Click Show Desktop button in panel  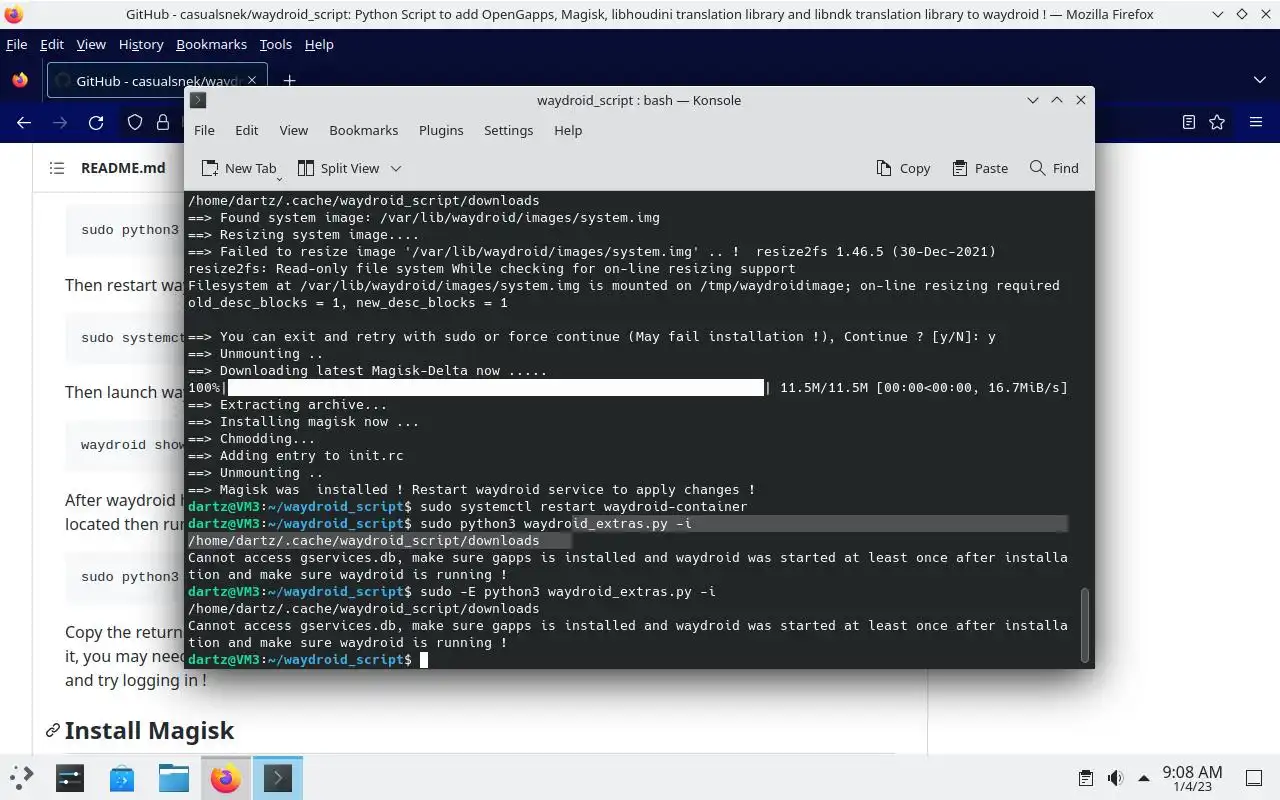tap(1254, 777)
